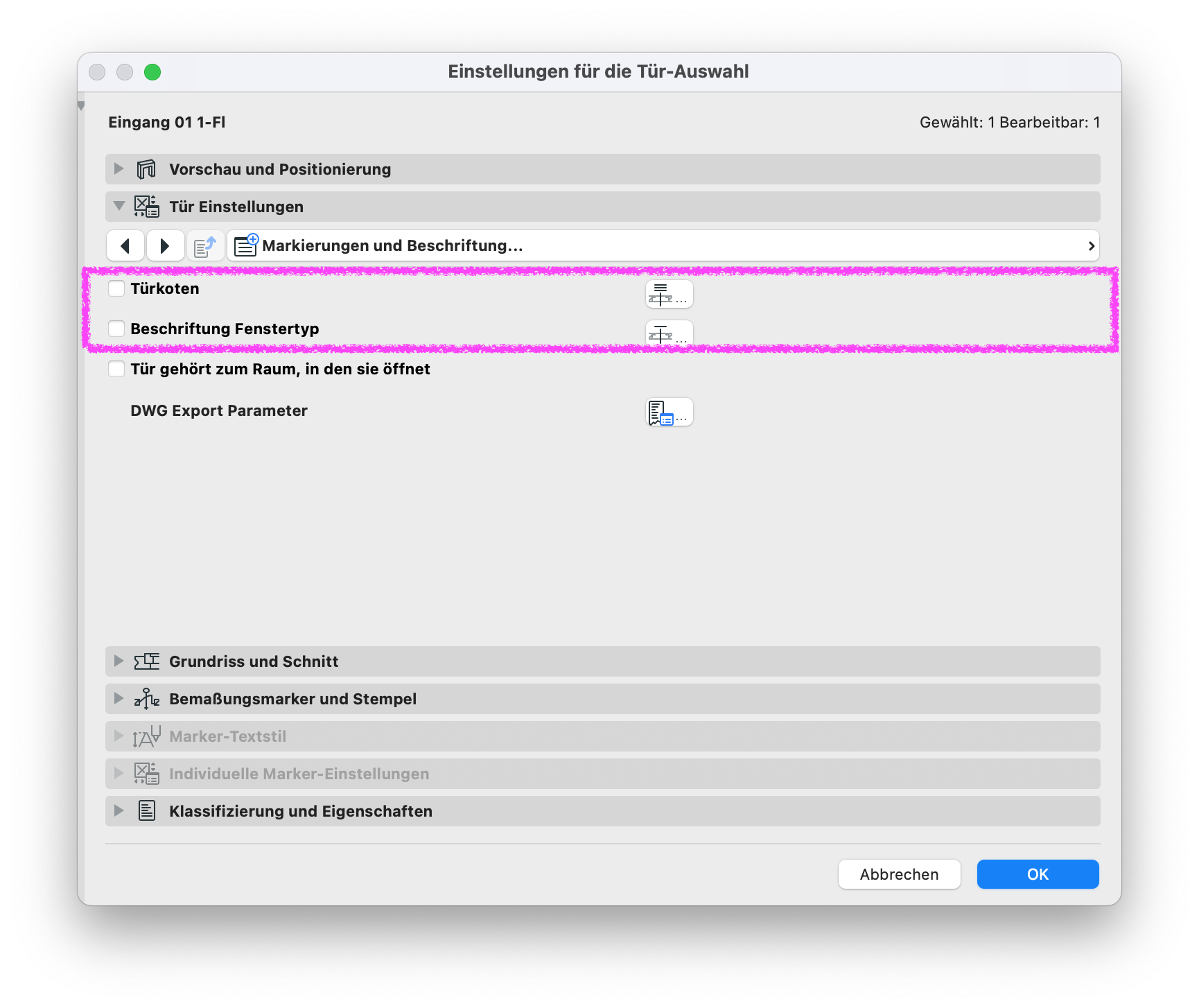Enable the Türkoten checkbox
This screenshot has height=1008, width=1199.
tap(116, 288)
